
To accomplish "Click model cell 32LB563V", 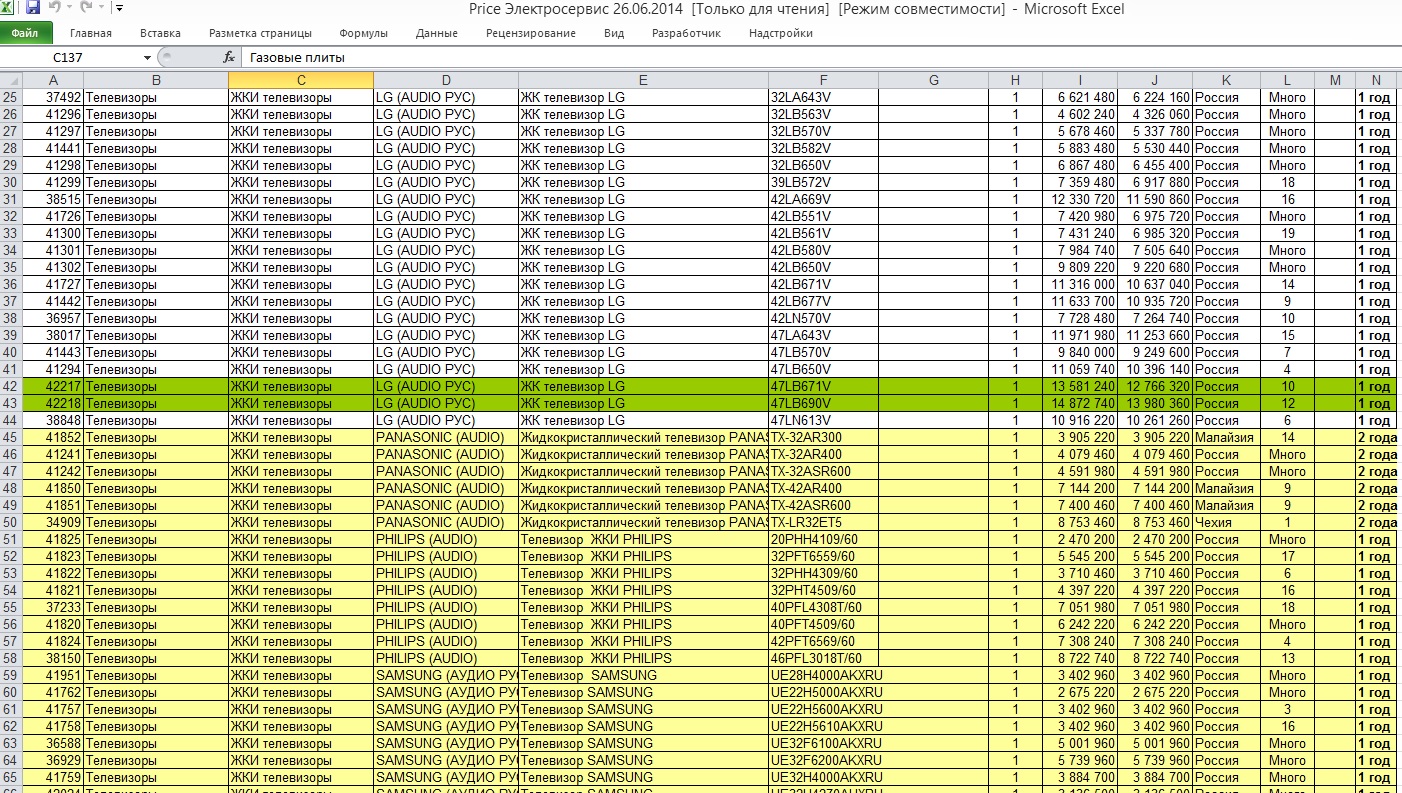I will point(823,114).
